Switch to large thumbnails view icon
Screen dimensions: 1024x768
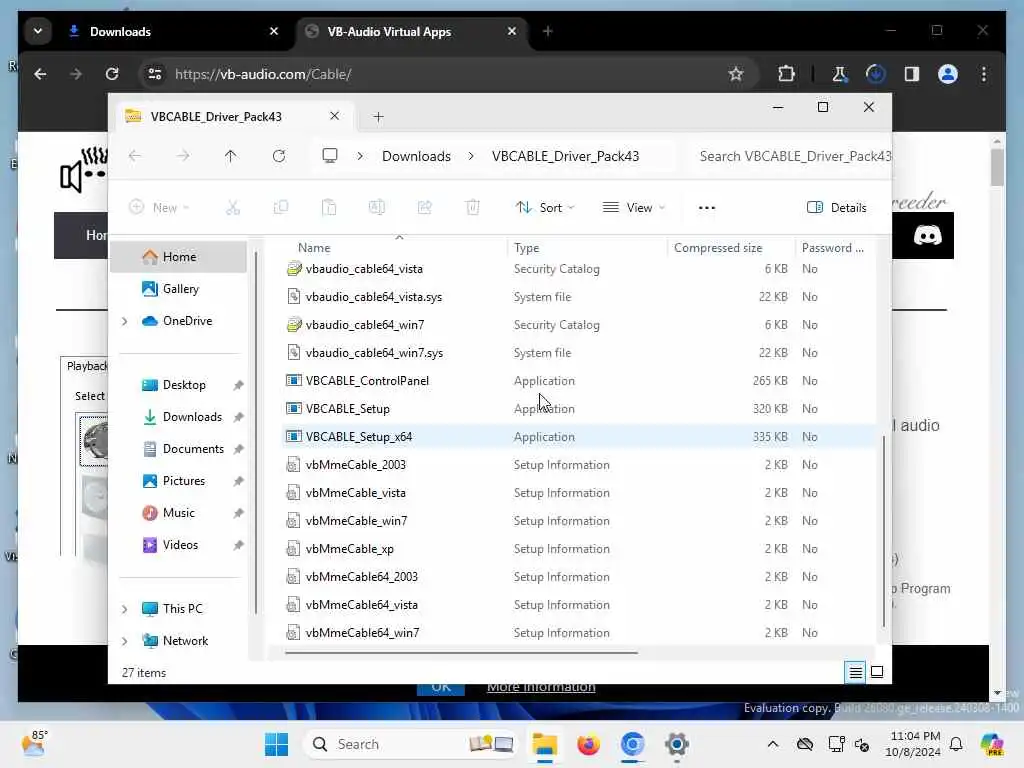[x=877, y=672]
